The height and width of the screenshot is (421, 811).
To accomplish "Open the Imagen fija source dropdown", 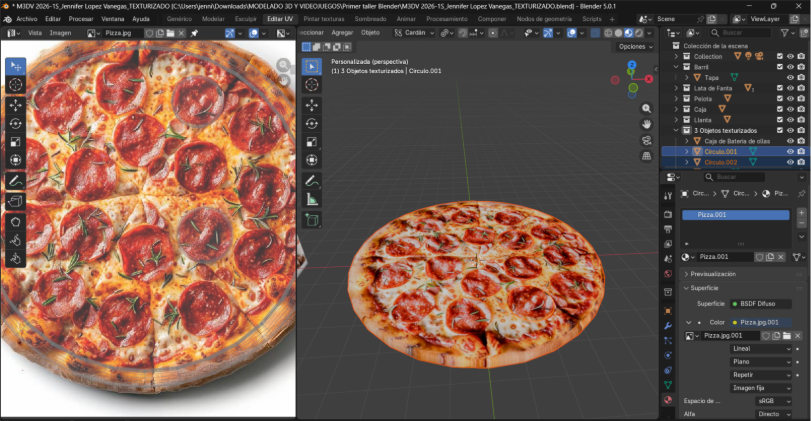I will (x=761, y=388).
